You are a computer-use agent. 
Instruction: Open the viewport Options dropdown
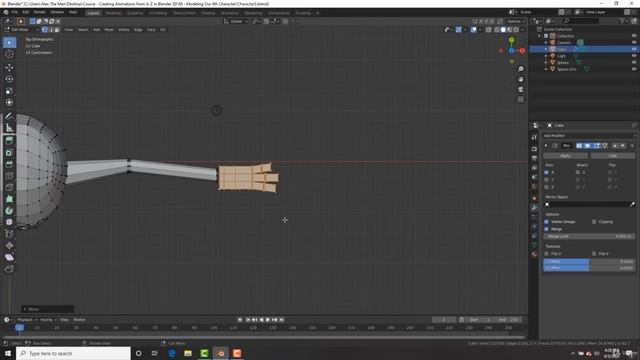click(516, 21)
